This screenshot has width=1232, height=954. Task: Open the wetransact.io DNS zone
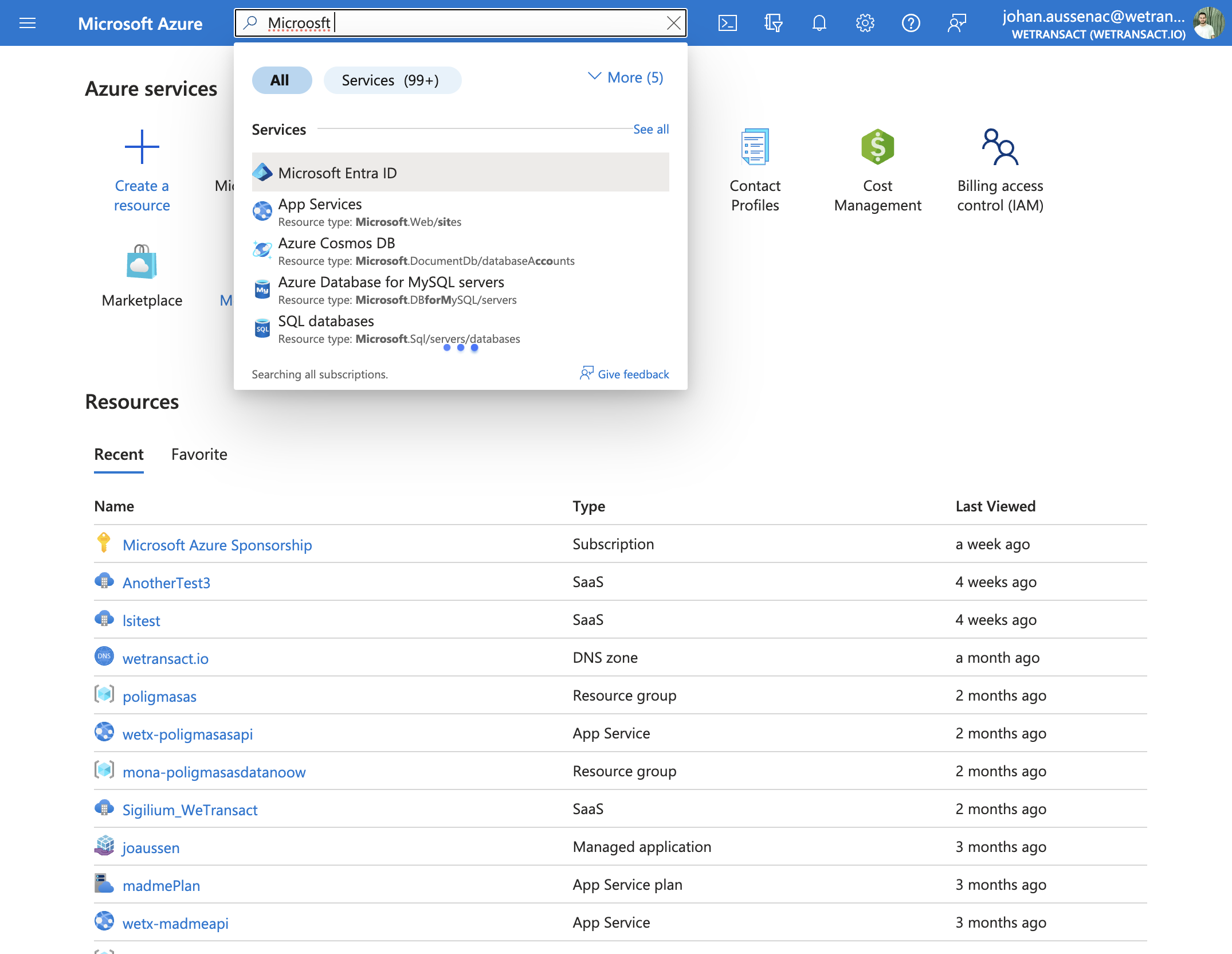[165, 658]
